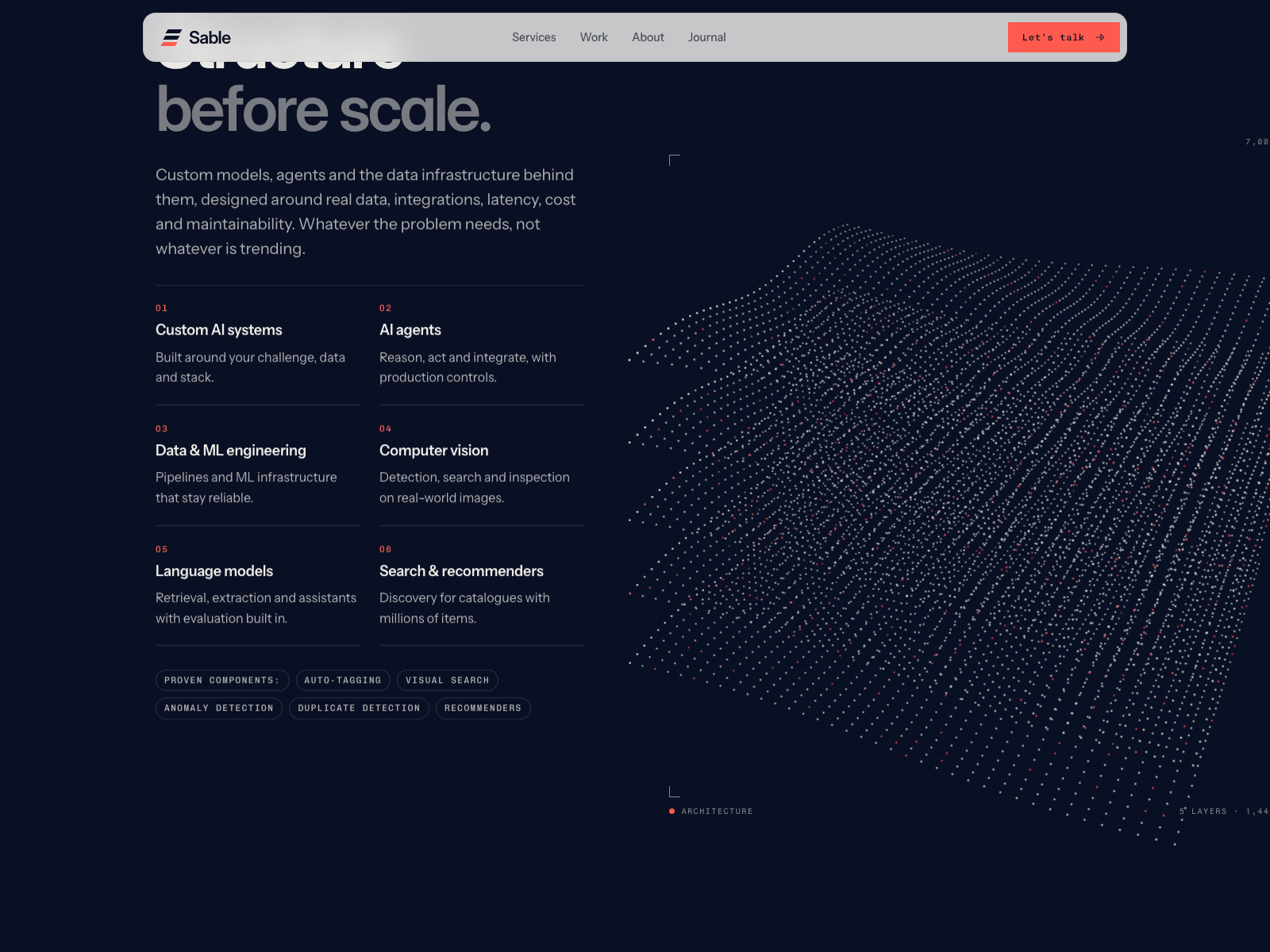This screenshot has height=952, width=1270.
Task: Click the Sable wordmark text
Action: pyautogui.click(x=210, y=37)
